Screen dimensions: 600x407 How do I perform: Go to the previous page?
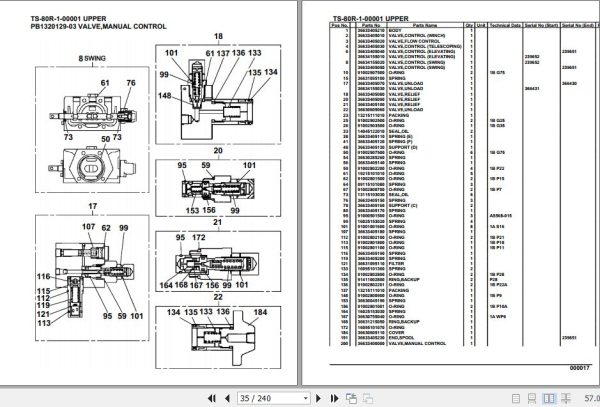tap(227, 398)
